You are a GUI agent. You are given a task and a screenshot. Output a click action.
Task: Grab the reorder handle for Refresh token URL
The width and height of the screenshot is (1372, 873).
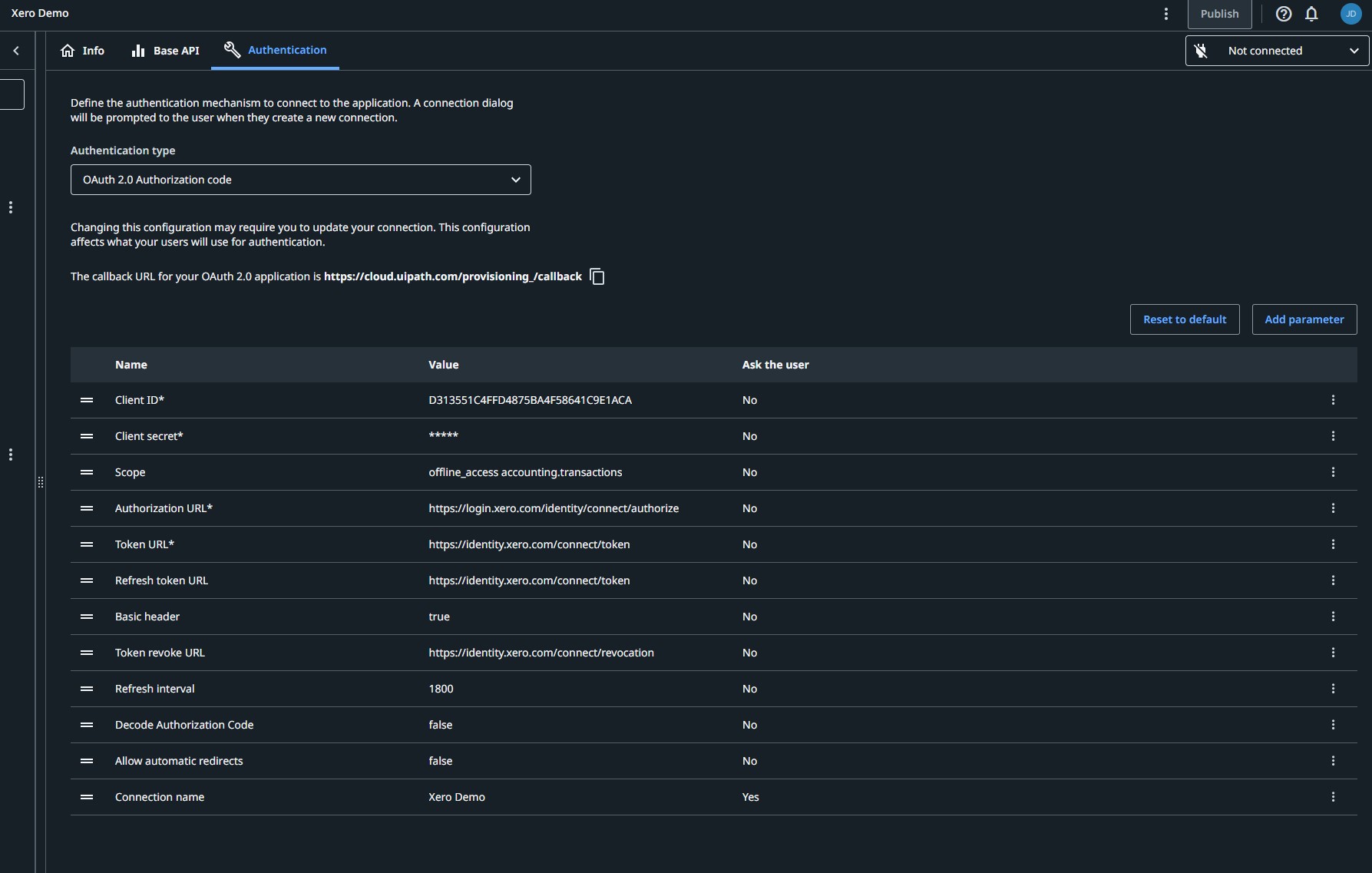tap(87, 580)
